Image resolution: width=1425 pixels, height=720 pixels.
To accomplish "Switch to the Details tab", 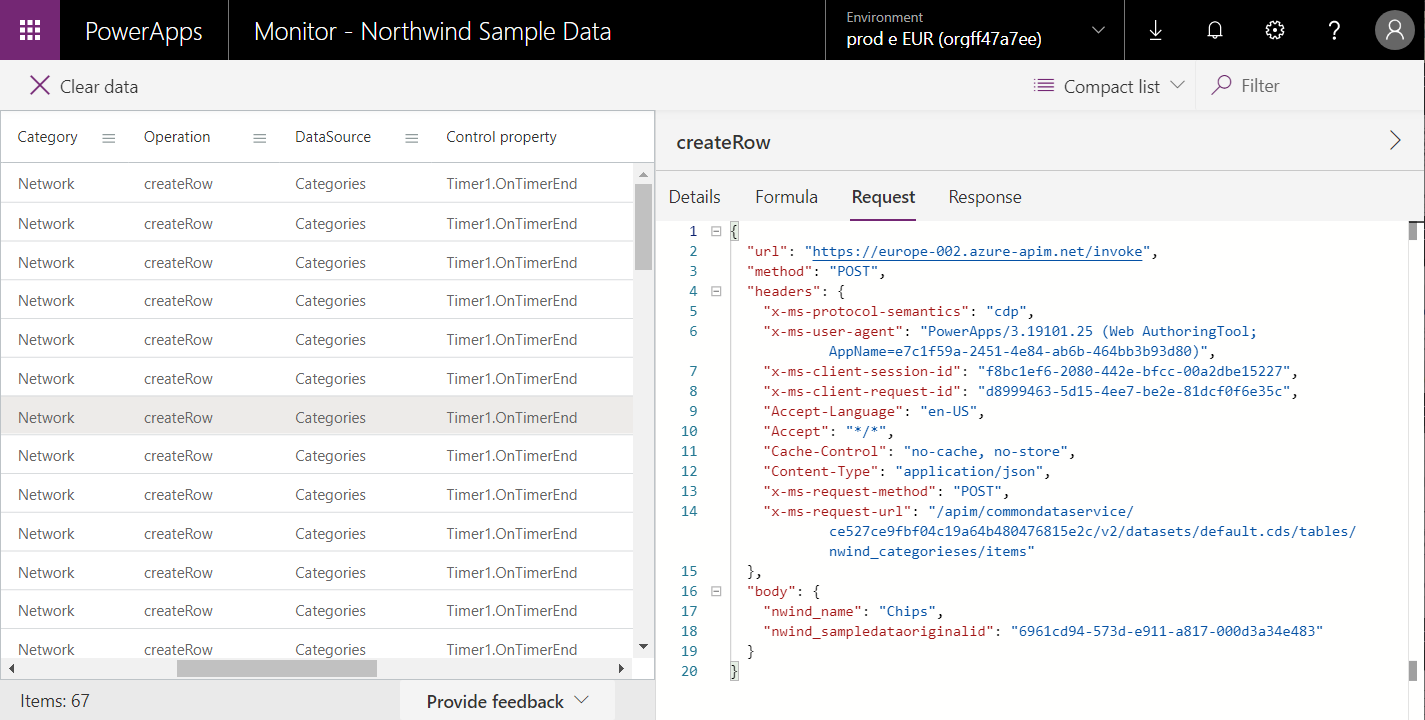I will pyautogui.click(x=695, y=197).
